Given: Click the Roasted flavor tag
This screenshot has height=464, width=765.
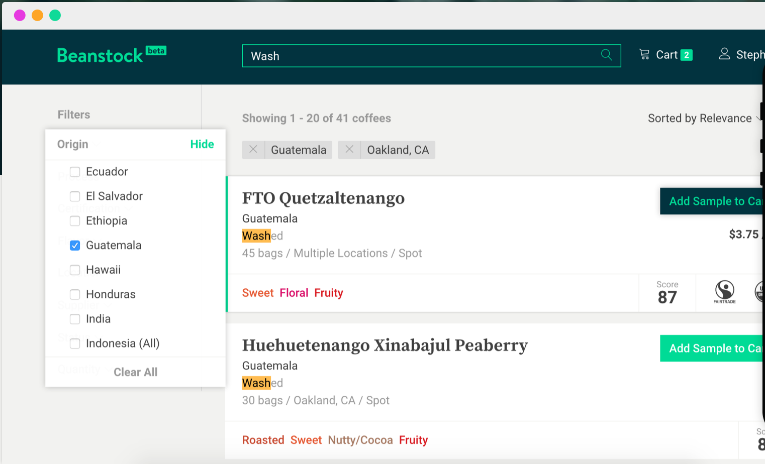Looking at the screenshot, I should tap(263, 440).
